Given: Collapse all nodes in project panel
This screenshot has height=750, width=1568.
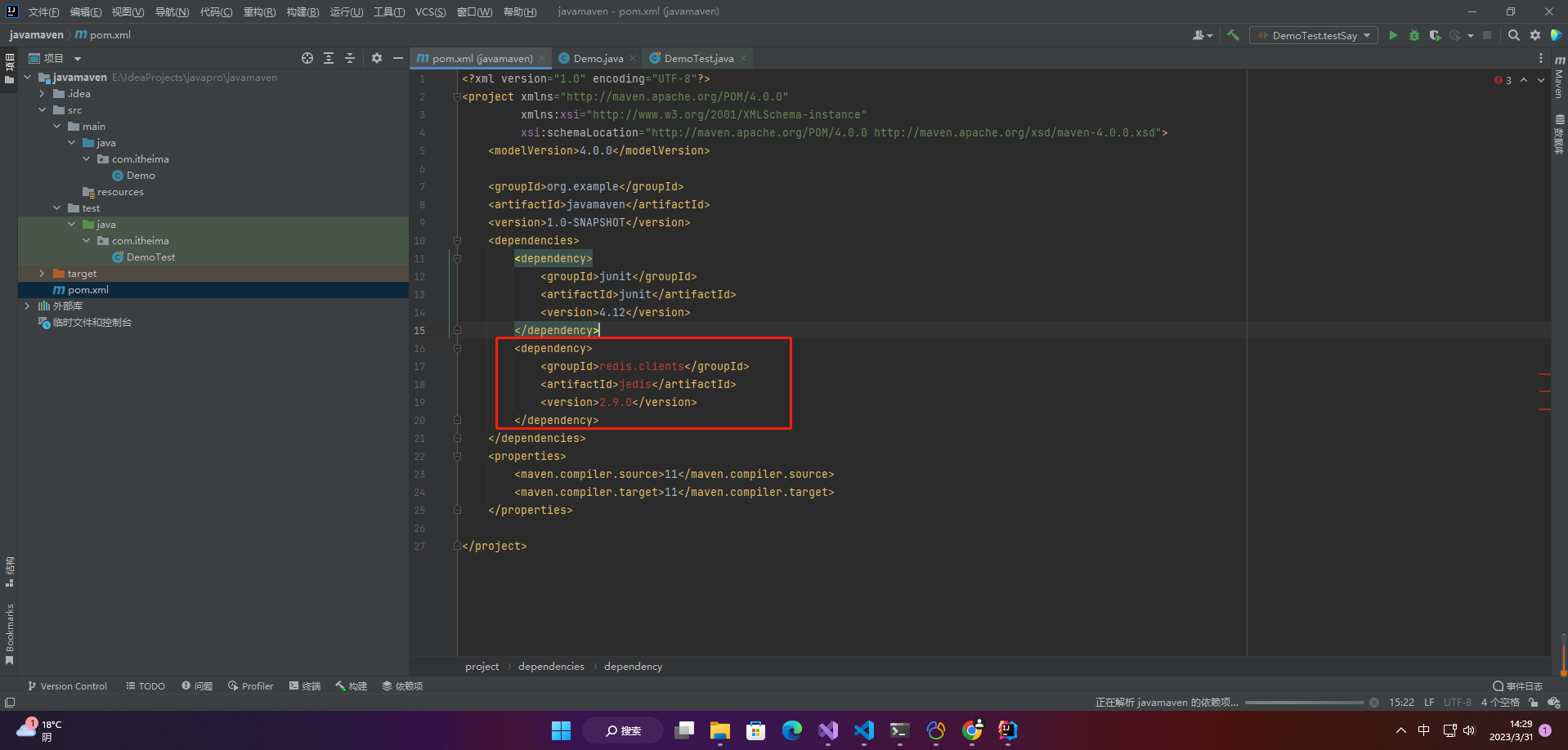Looking at the screenshot, I should (350, 58).
